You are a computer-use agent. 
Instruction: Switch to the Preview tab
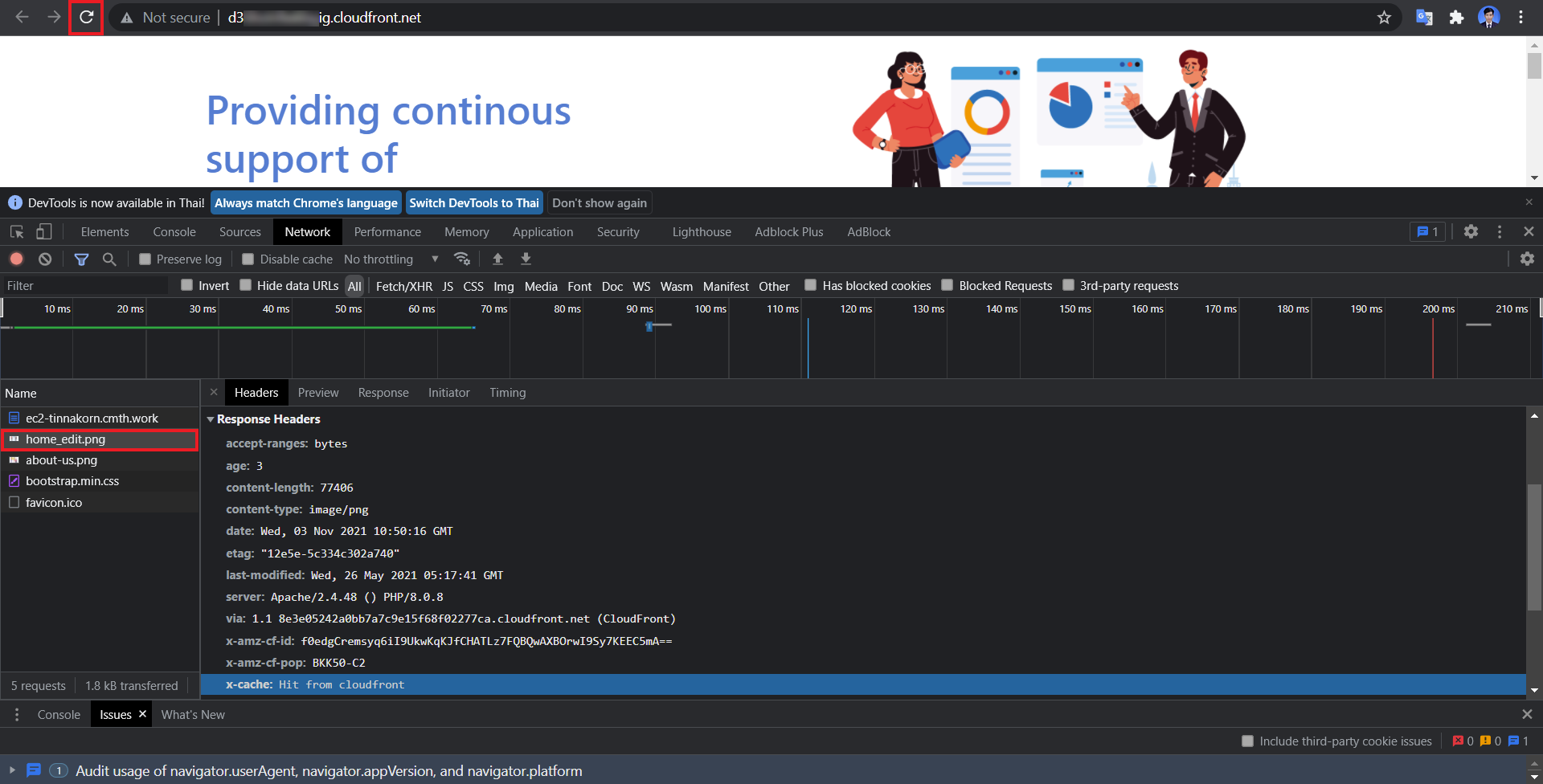click(x=318, y=392)
